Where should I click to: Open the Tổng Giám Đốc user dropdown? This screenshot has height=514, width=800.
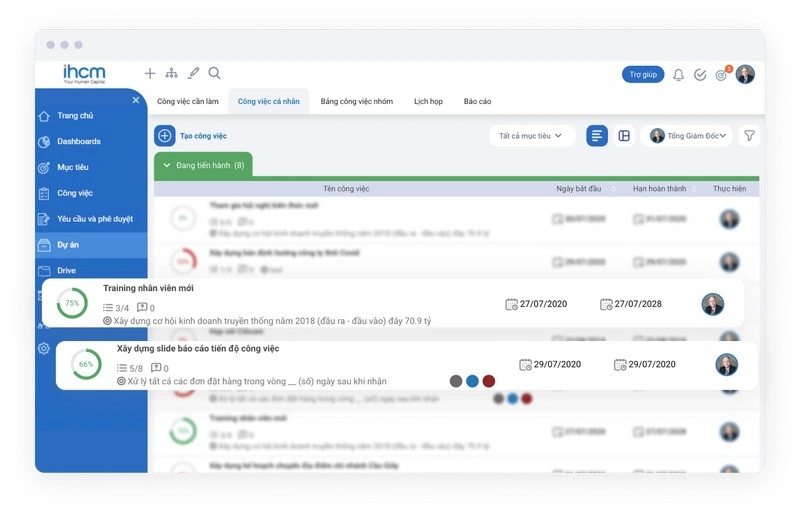[687, 136]
